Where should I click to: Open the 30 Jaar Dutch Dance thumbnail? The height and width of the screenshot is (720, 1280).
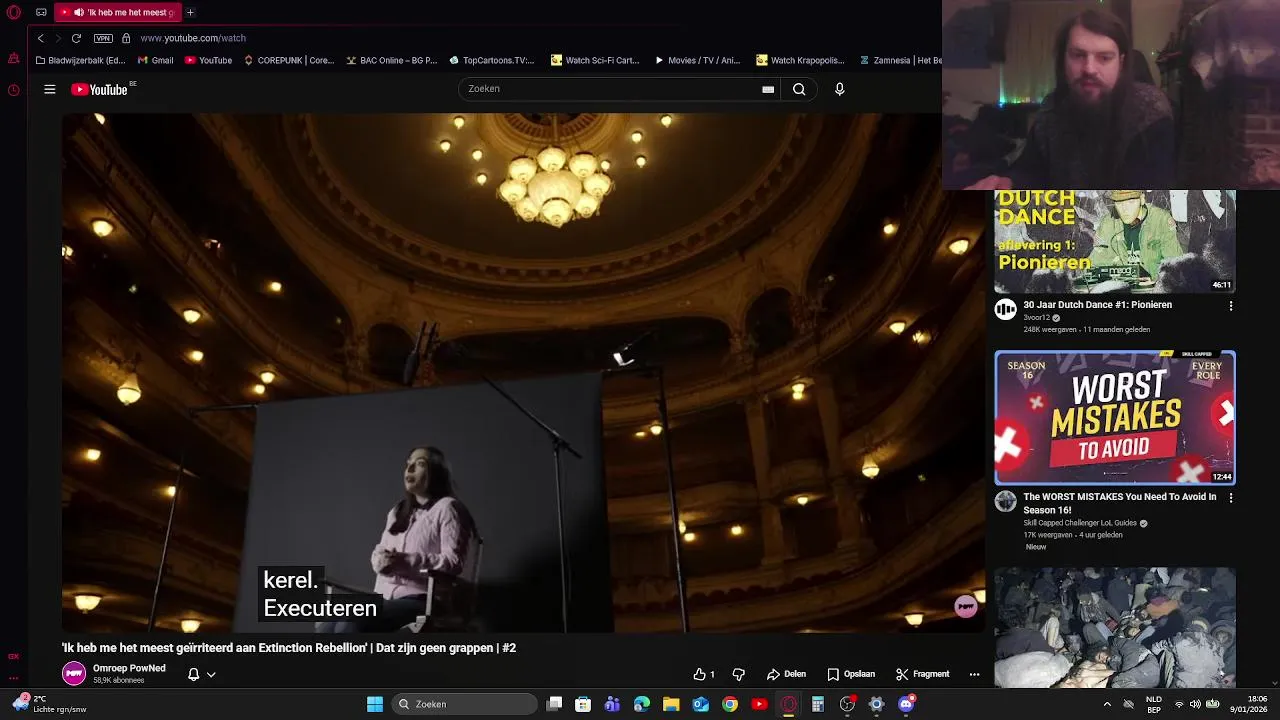(x=1115, y=241)
